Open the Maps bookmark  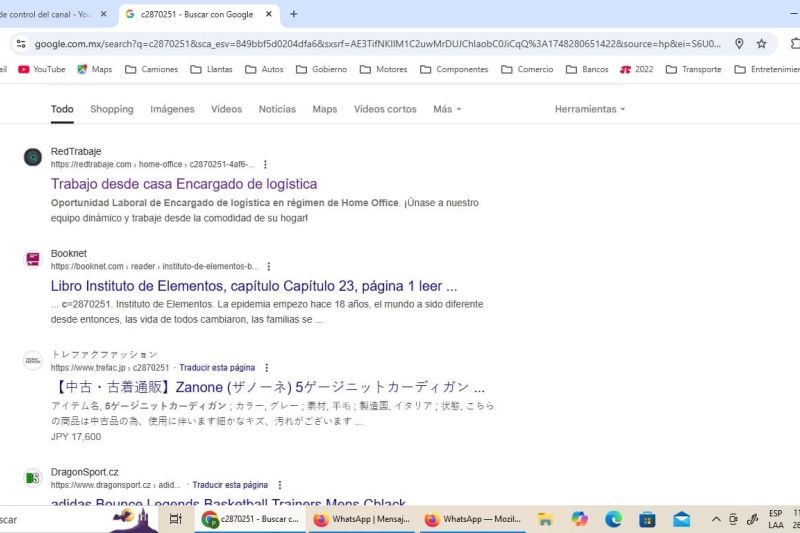(95, 69)
